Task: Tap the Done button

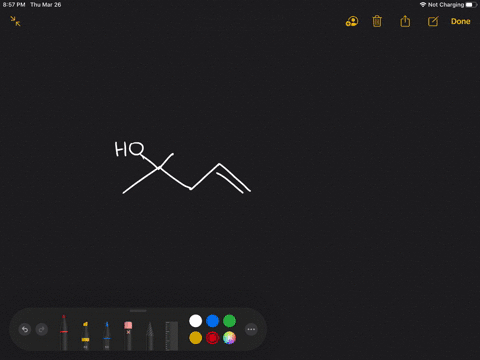Action: click(461, 21)
